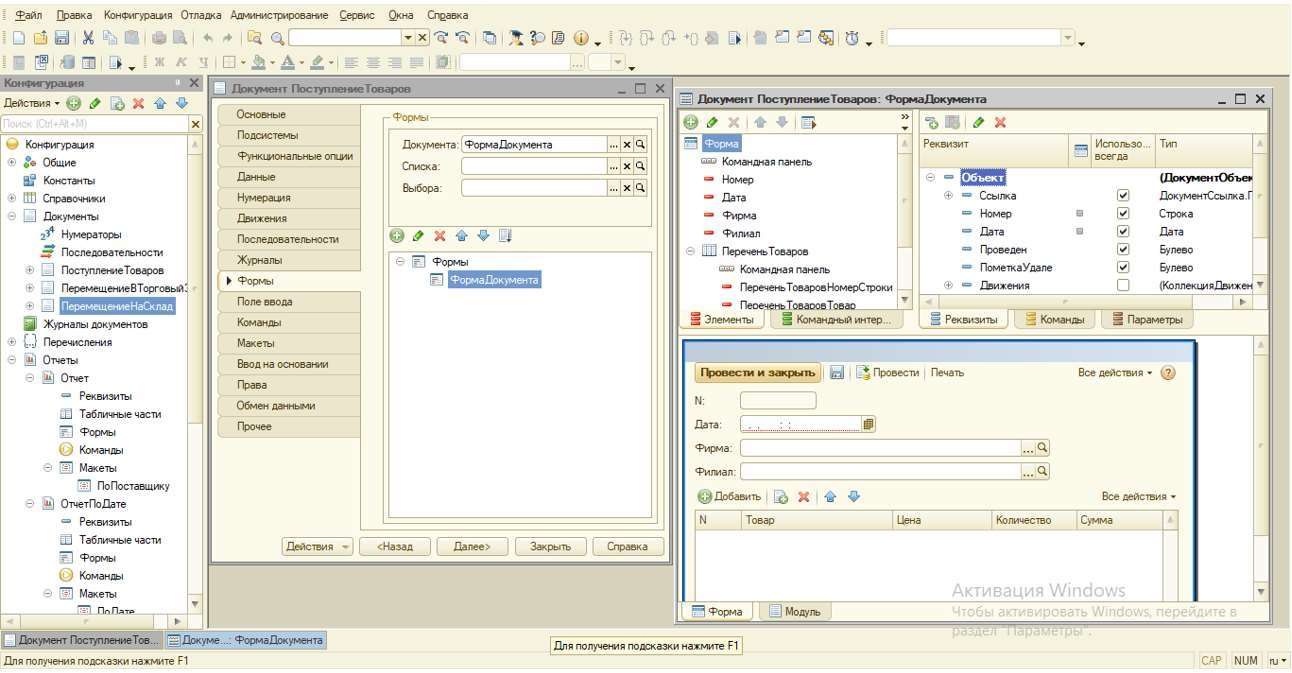Enable the 'Использовать всегда' checkbox for Движения

coord(1123,286)
